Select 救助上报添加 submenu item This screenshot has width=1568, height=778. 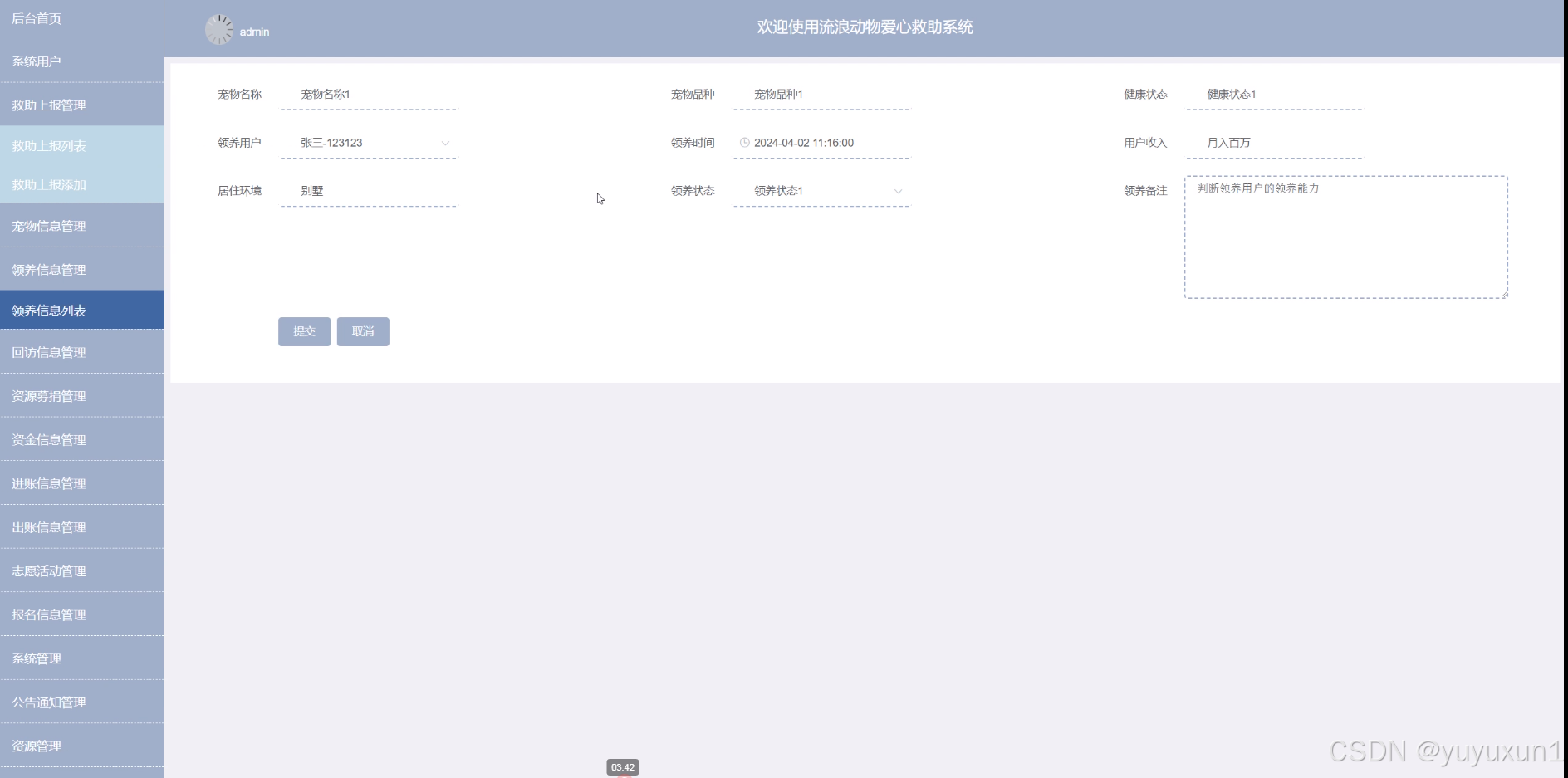pyautogui.click(x=81, y=185)
